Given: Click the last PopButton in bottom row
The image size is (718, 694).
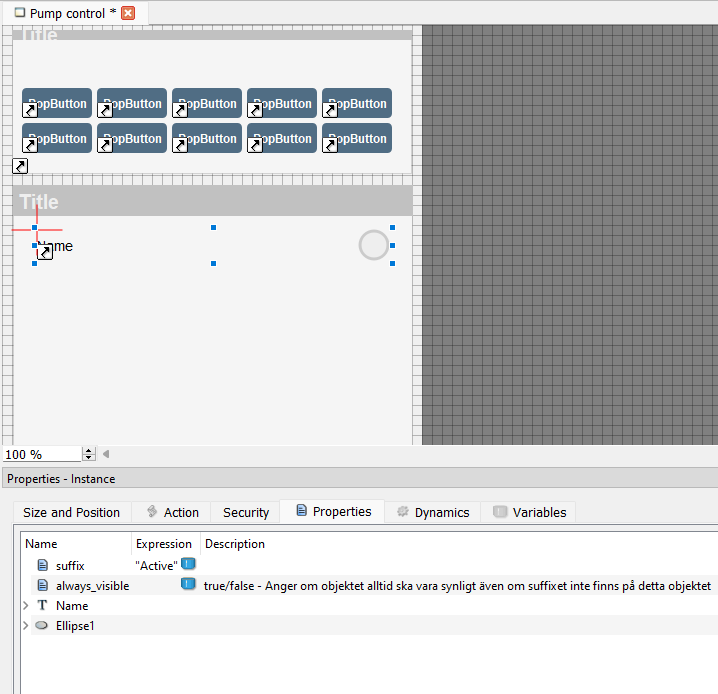Looking at the screenshot, I should click(x=357, y=138).
